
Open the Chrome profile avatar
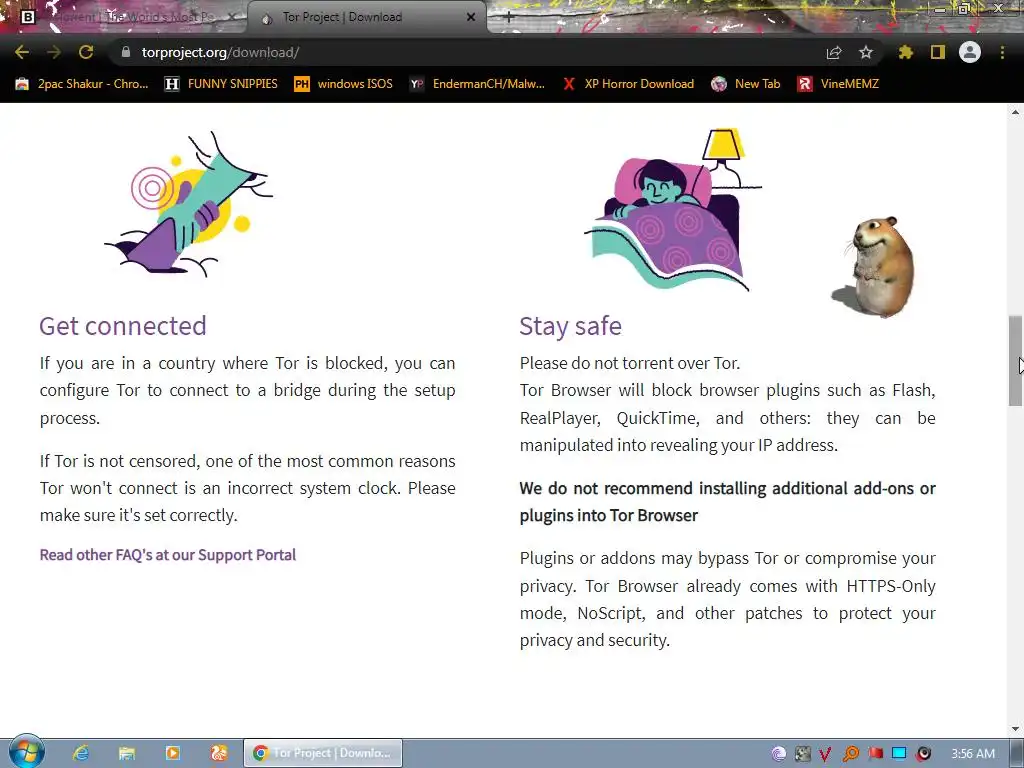point(970,52)
